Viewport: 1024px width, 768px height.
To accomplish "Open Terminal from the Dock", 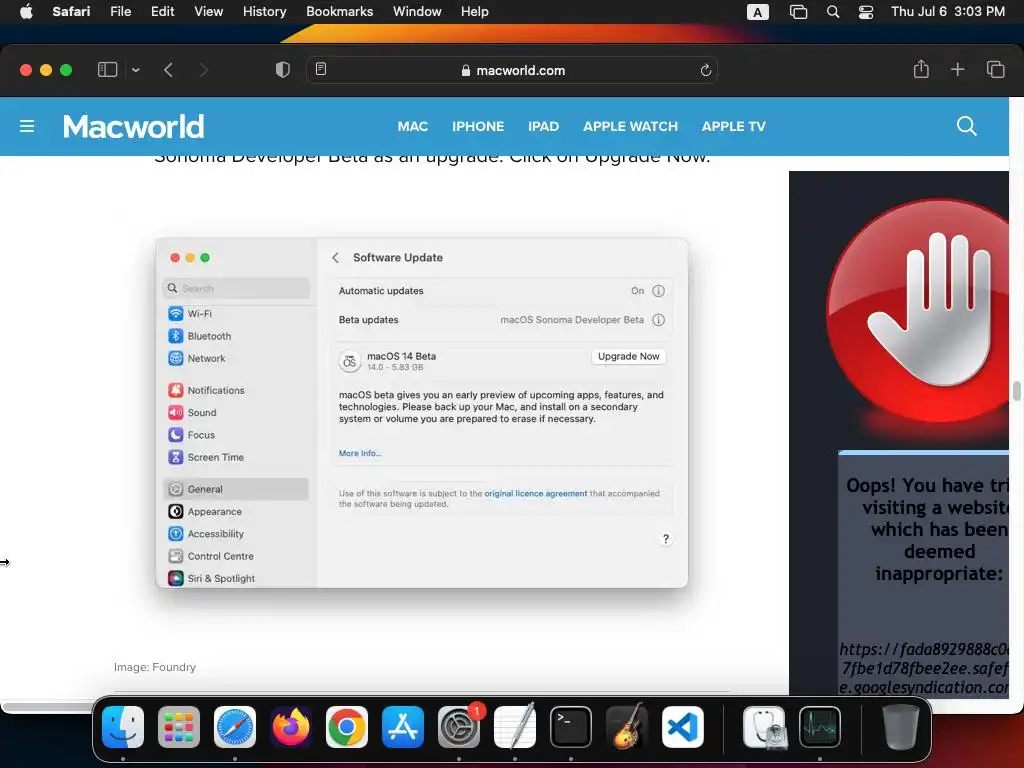I will click(x=571, y=727).
